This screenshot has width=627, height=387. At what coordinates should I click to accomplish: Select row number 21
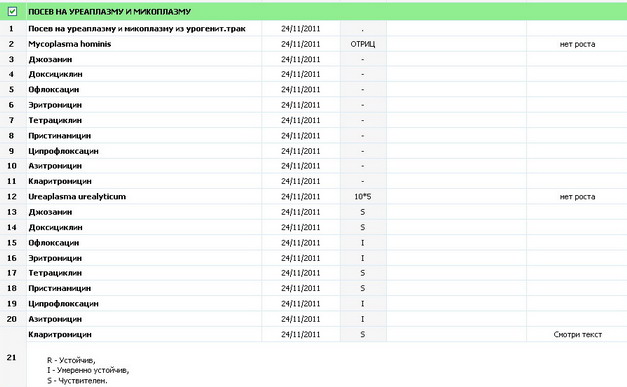tap(12, 357)
